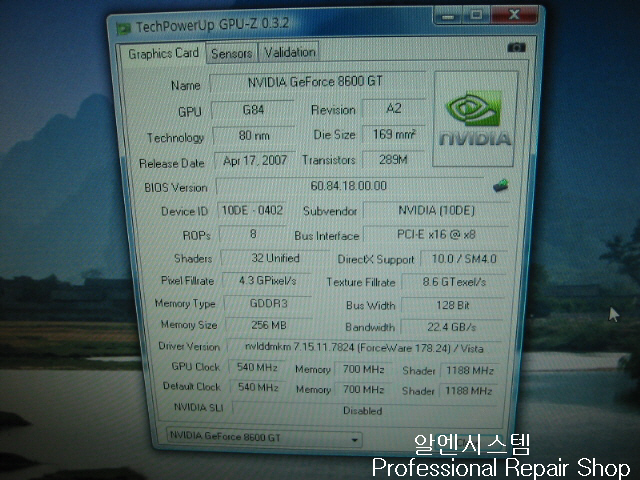
Task: Click the green BIOS save chip icon
Action: point(501,185)
